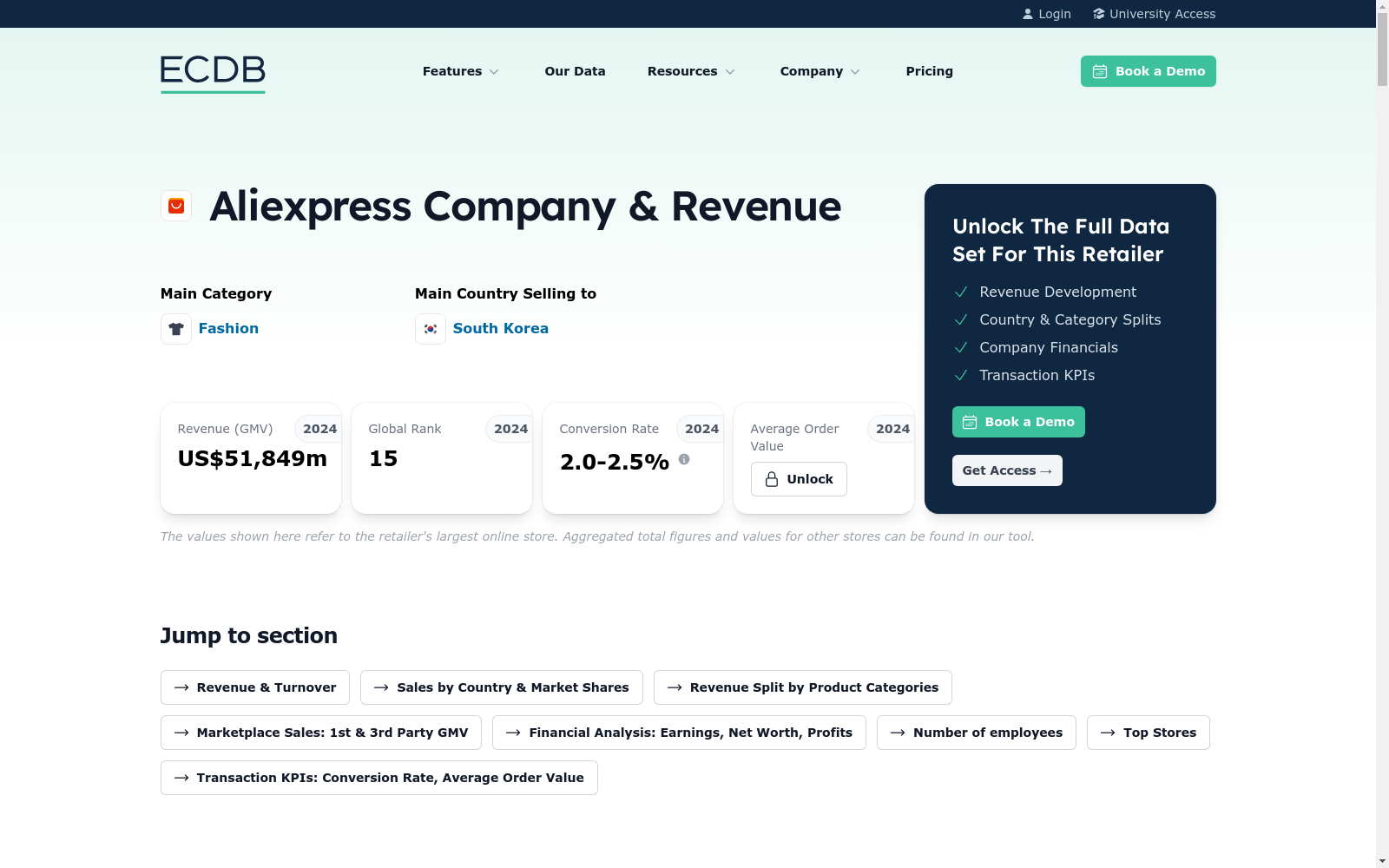The width and height of the screenshot is (1389, 868).
Task: Click the South Korea flag icon
Action: 431,329
